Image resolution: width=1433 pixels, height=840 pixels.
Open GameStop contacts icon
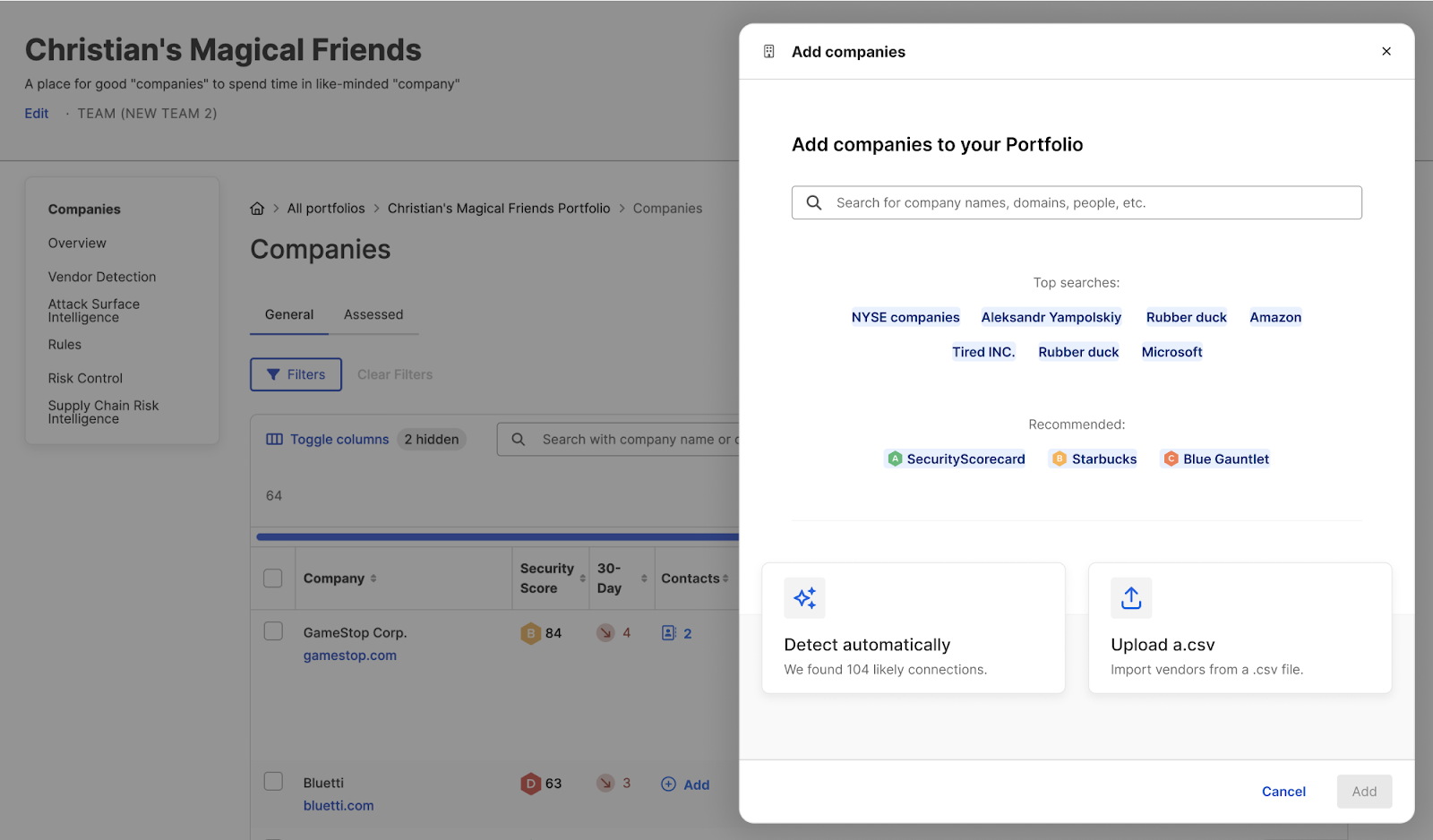pos(669,633)
